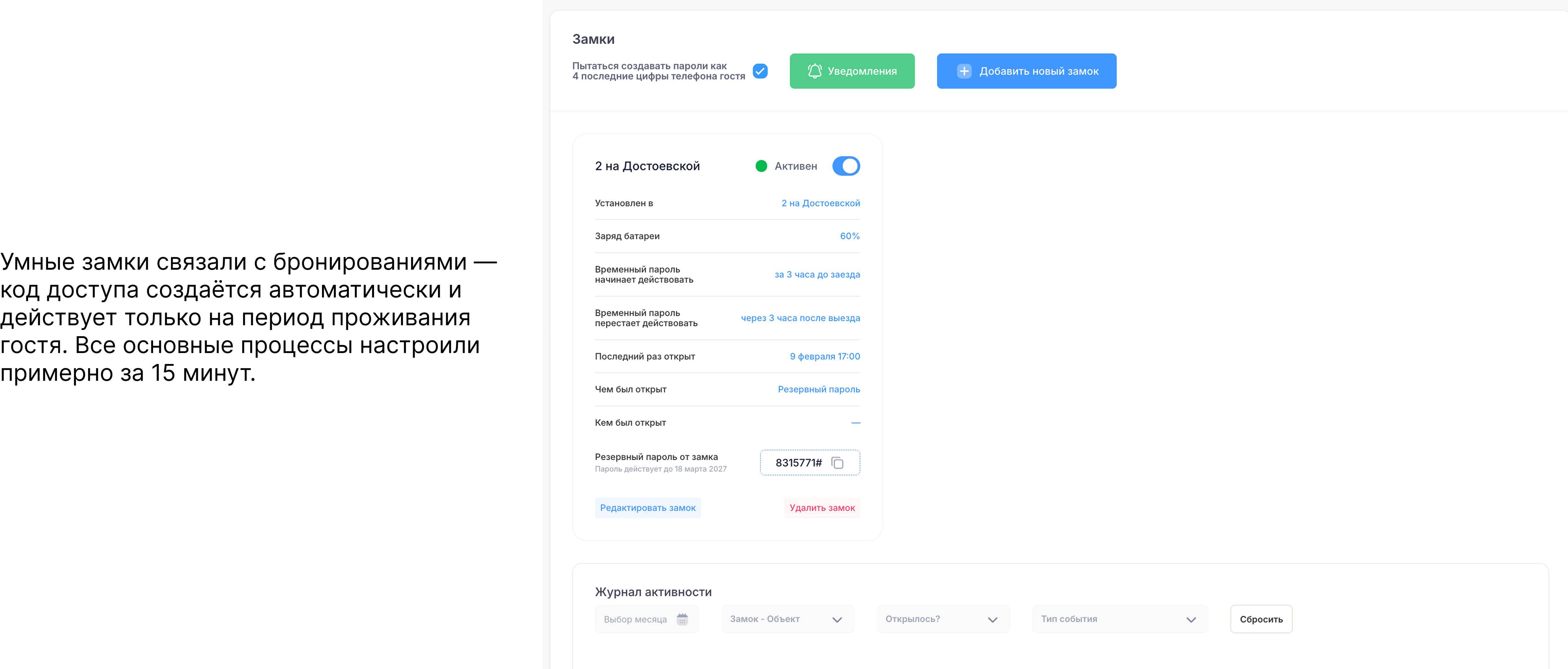Image resolution: width=1568 pixels, height=669 pixels.
Task: Click the reserve password field 8315771#
Action: pos(809,463)
